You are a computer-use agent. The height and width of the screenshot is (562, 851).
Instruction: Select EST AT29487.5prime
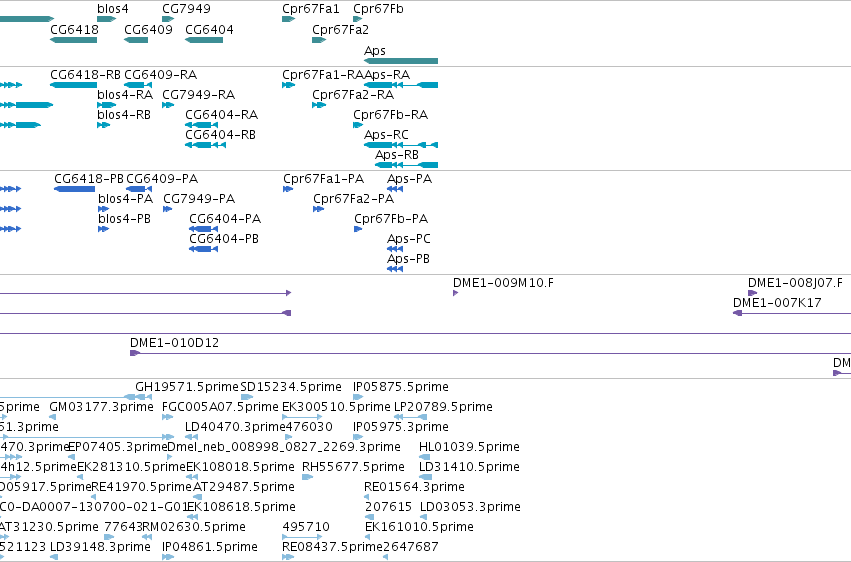244,487
